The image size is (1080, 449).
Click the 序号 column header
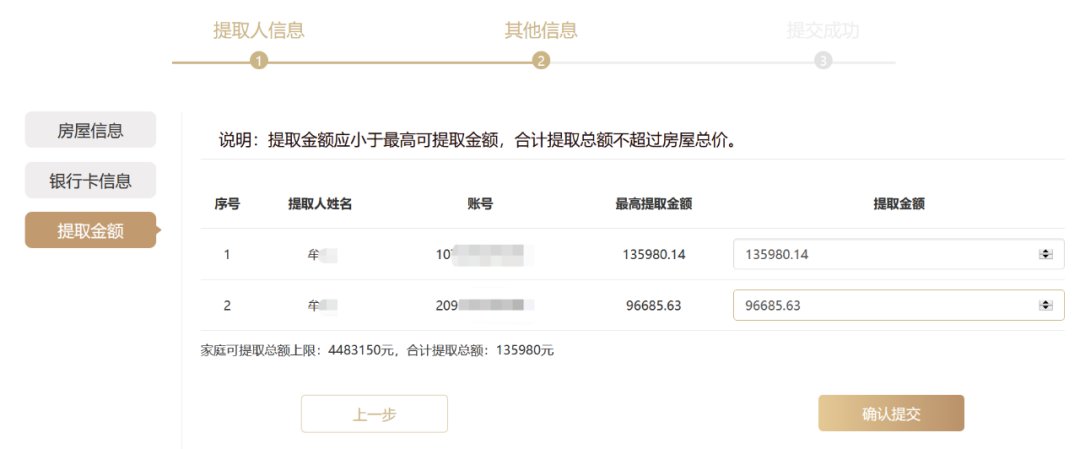pos(227,204)
